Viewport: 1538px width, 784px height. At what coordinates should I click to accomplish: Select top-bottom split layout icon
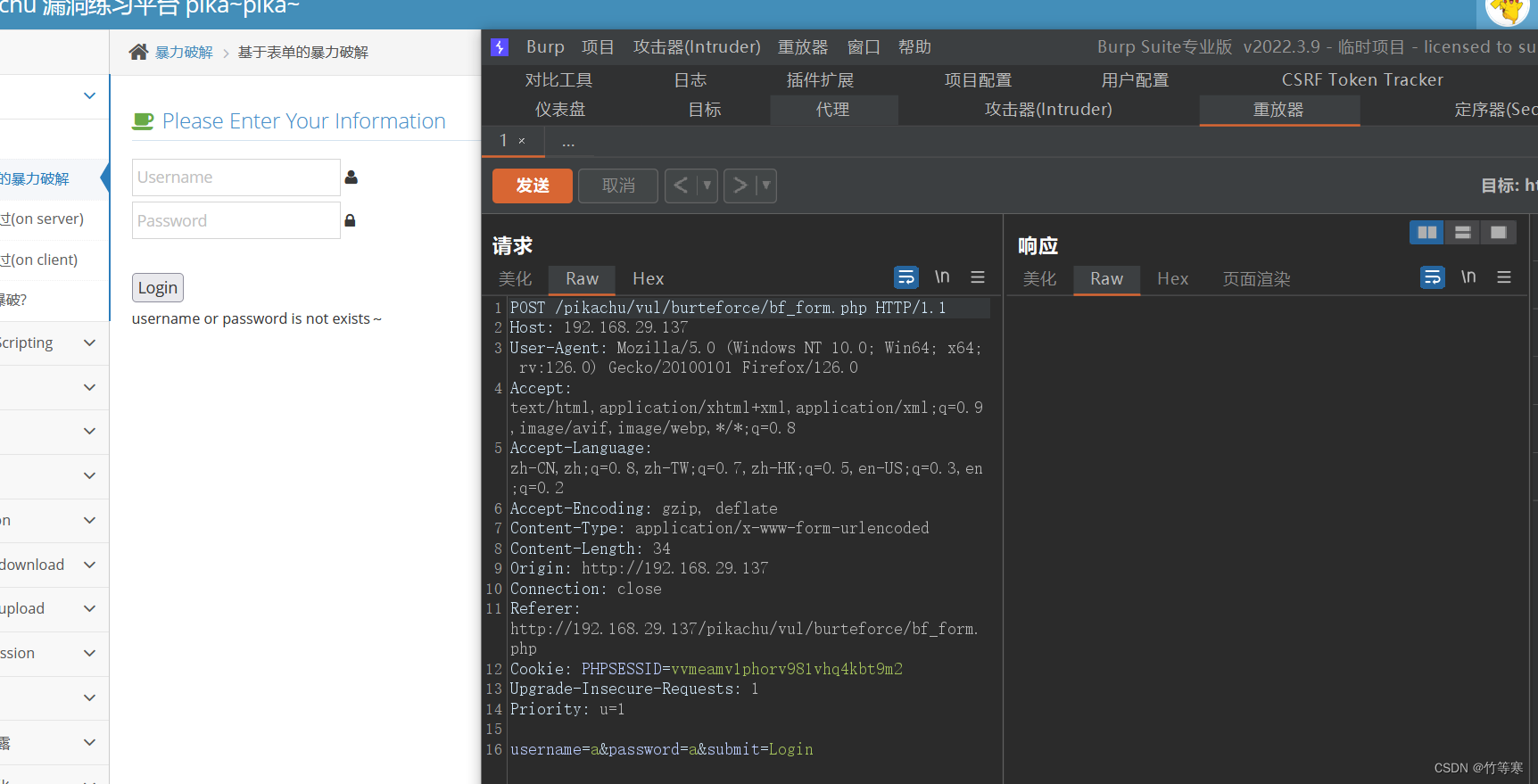pos(1463,233)
